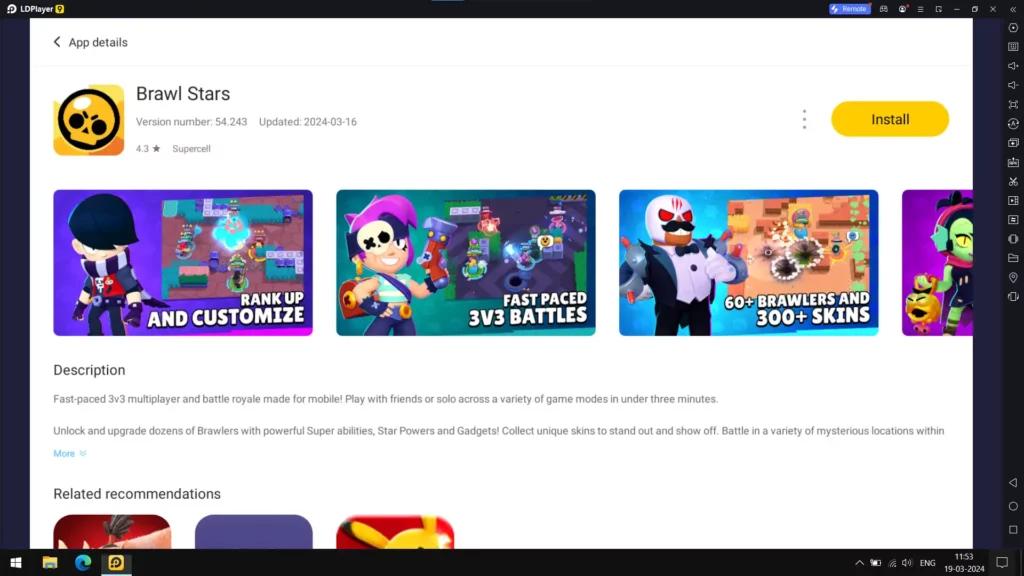Click the circular arrow 'A' icon in the sidebar
This screenshot has height=576, width=1024.
pos(1013,123)
